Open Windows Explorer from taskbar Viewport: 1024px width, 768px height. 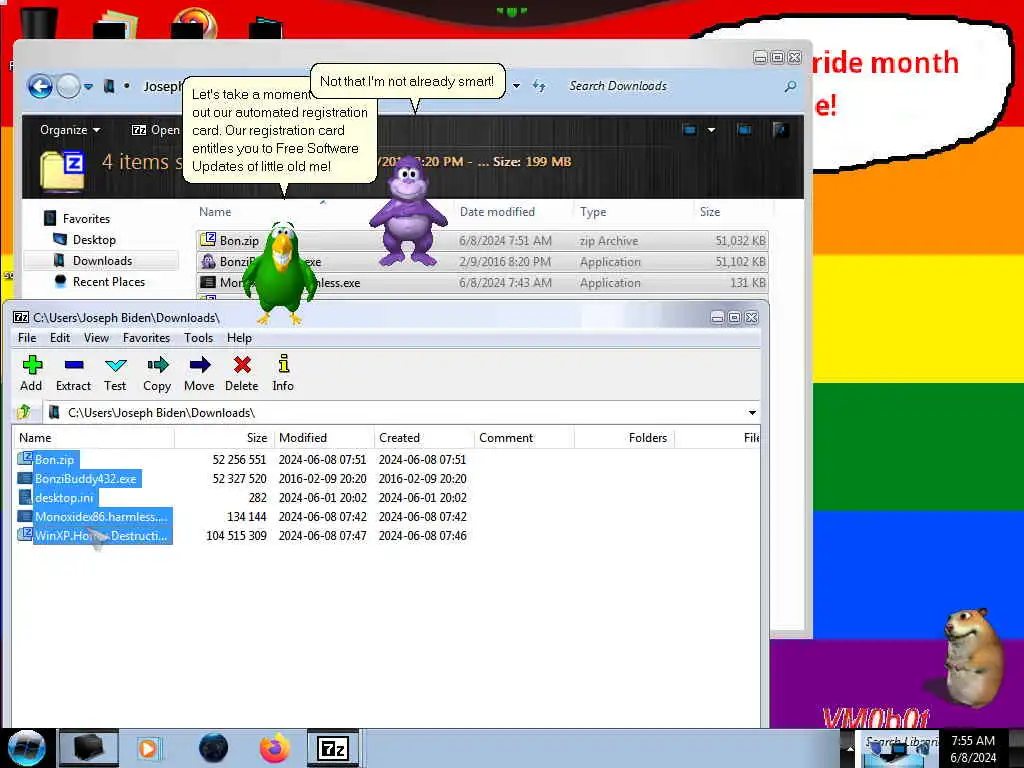[x=89, y=748]
